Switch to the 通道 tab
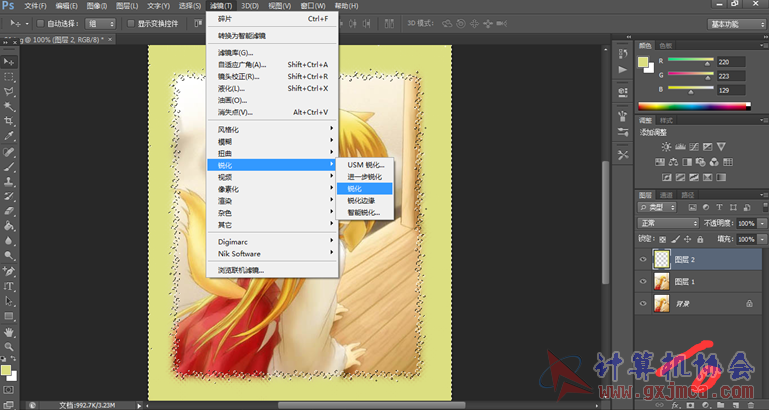The width and height of the screenshot is (769, 410). coord(666,195)
